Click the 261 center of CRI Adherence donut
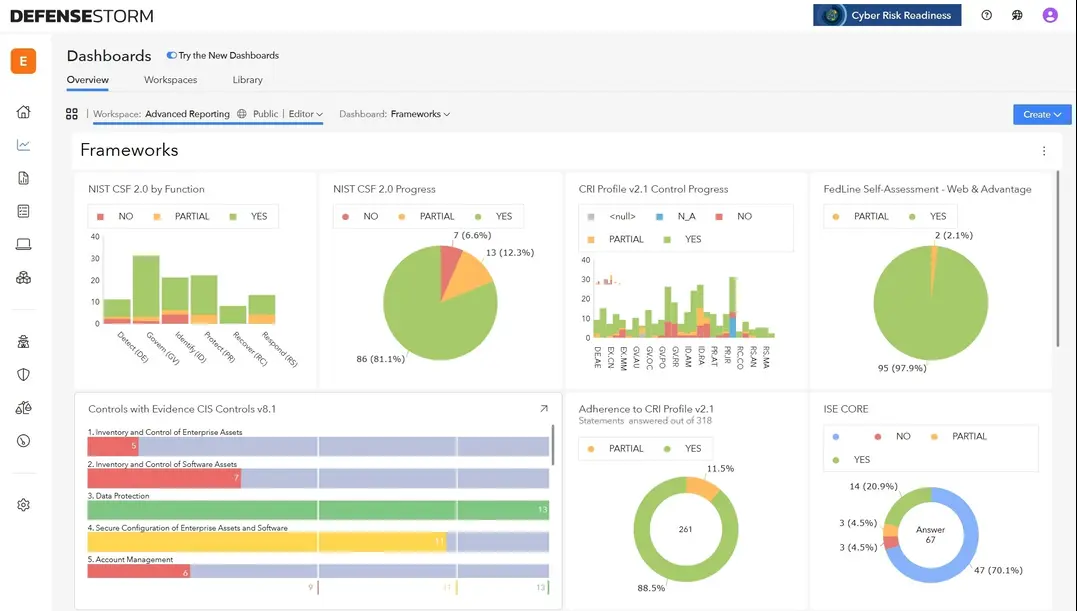This screenshot has width=1077, height=611. point(685,529)
